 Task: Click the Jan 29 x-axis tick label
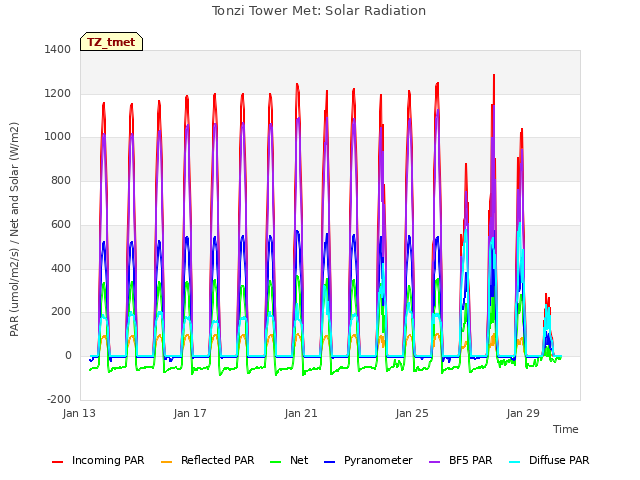pyautogui.click(x=523, y=413)
